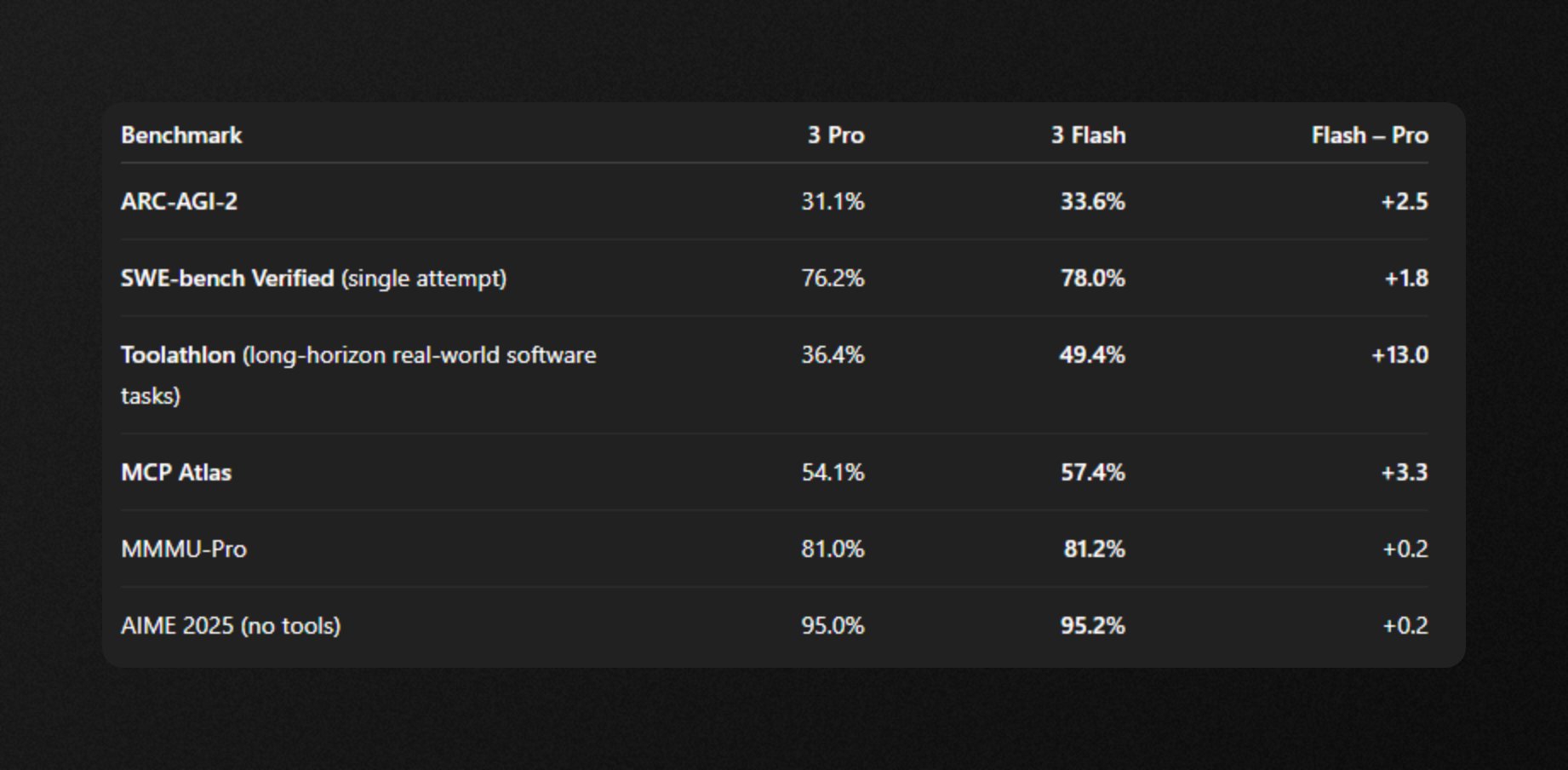
Task: Click the 3 Flash column header
Action: click(1088, 135)
